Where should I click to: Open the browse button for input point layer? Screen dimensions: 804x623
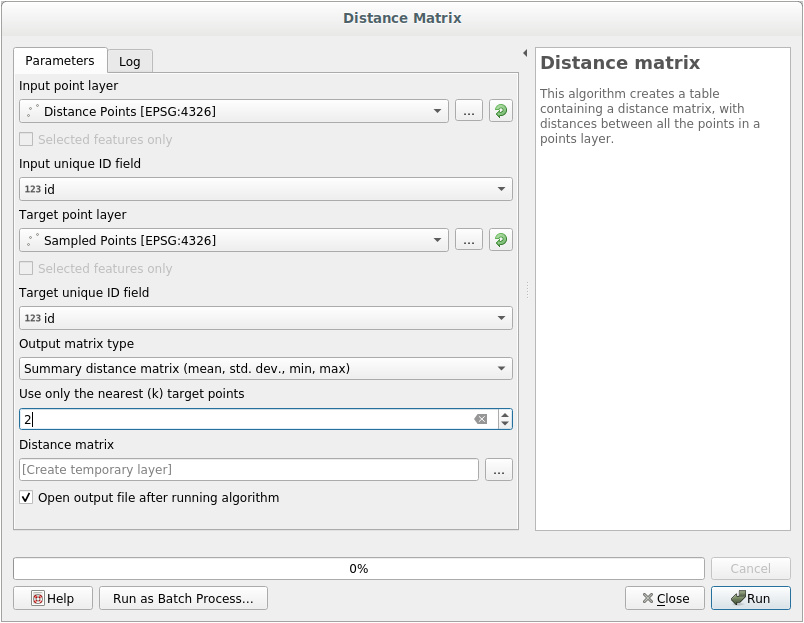(468, 110)
